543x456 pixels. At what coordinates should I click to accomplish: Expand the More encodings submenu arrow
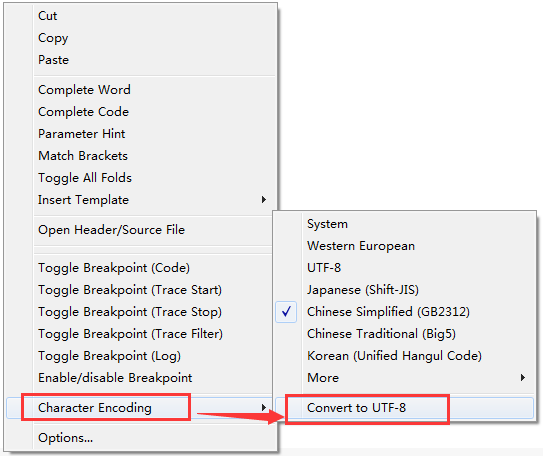click(x=523, y=377)
